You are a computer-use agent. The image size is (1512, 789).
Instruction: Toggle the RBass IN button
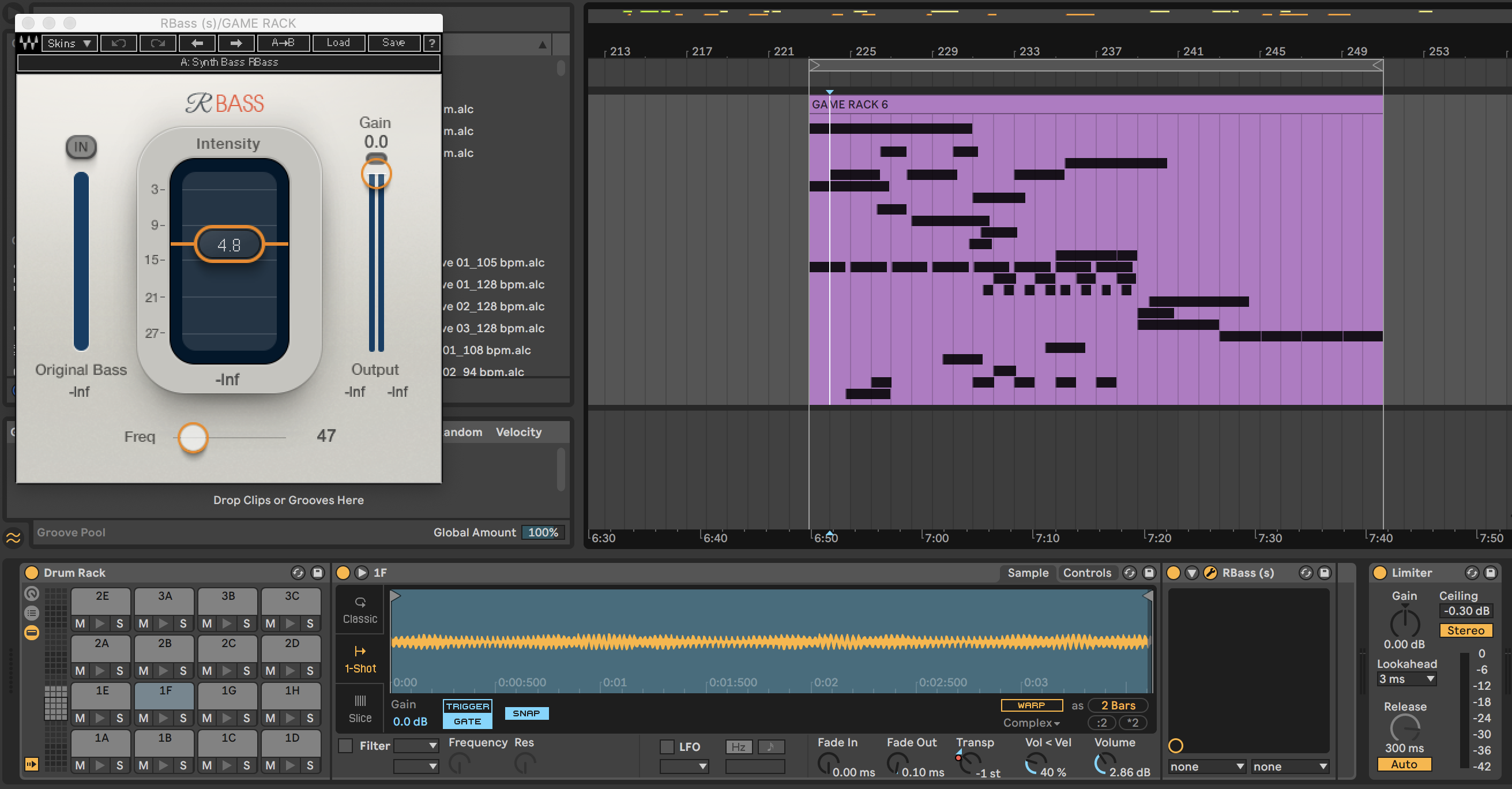point(81,146)
